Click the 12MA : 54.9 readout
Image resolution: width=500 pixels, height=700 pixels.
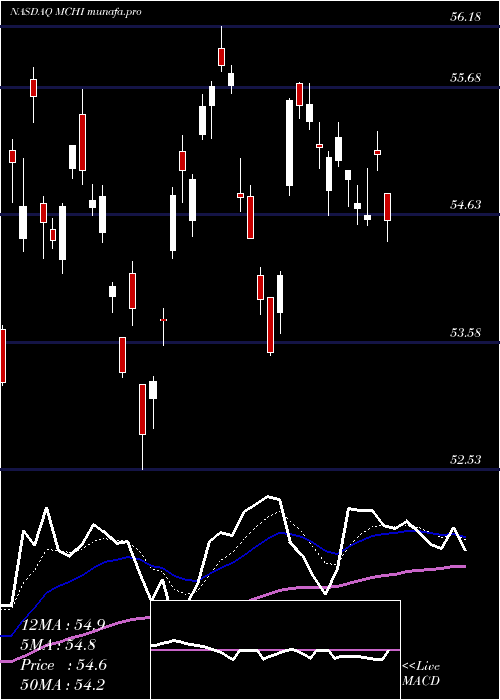tap(63, 625)
